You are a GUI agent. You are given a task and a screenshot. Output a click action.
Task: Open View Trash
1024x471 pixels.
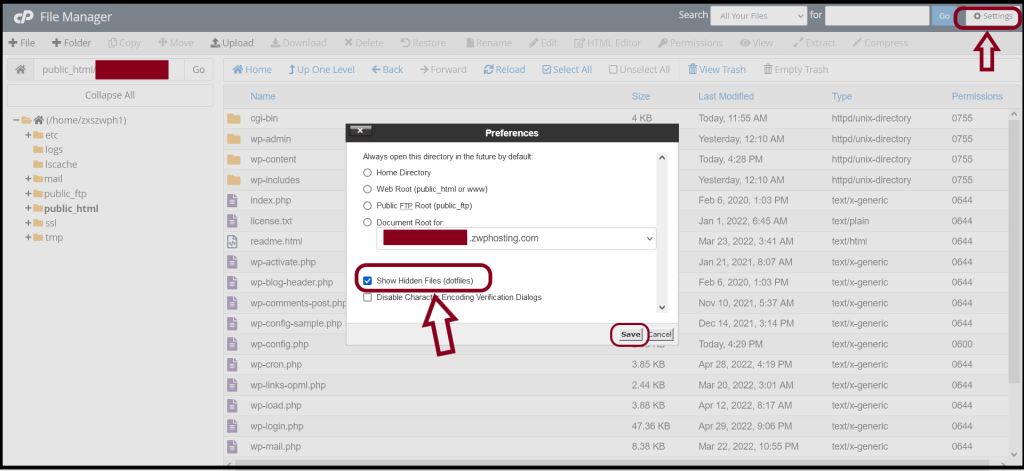(x=717, y=70)
